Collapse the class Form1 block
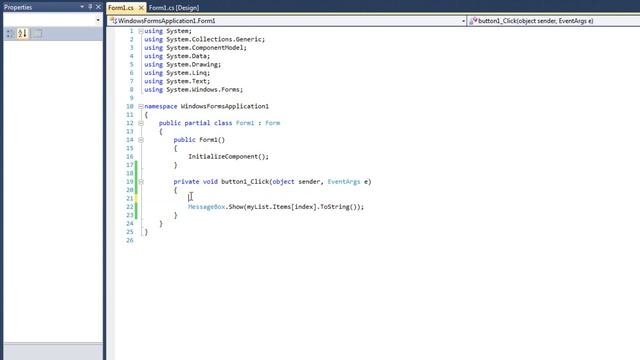Screen dimensions: 640x360 tap(141, 123)
